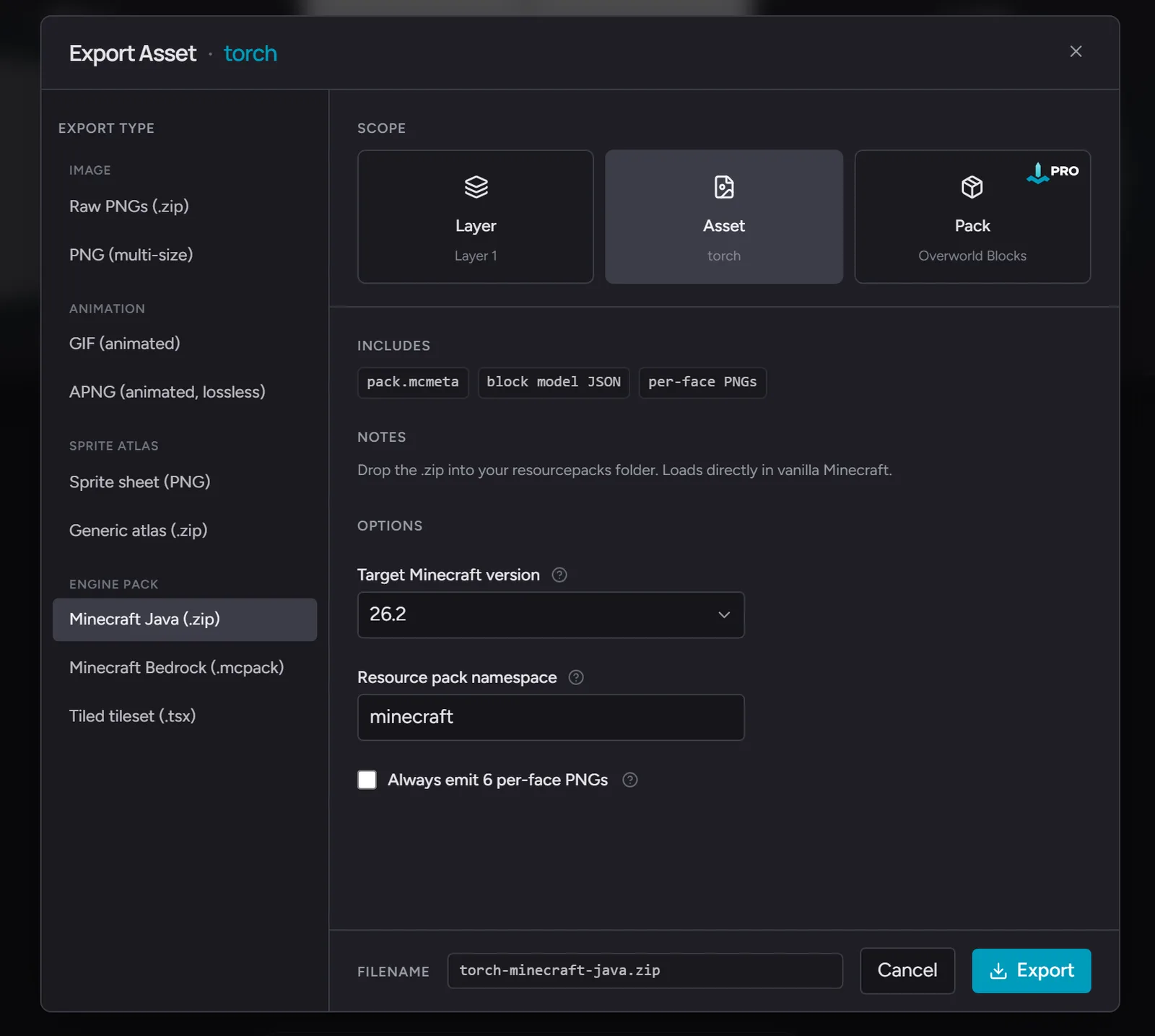Choose Tiled tileset (.tsx) export type
Viewport: 1155px width, 1036px height.
(185, 716)
